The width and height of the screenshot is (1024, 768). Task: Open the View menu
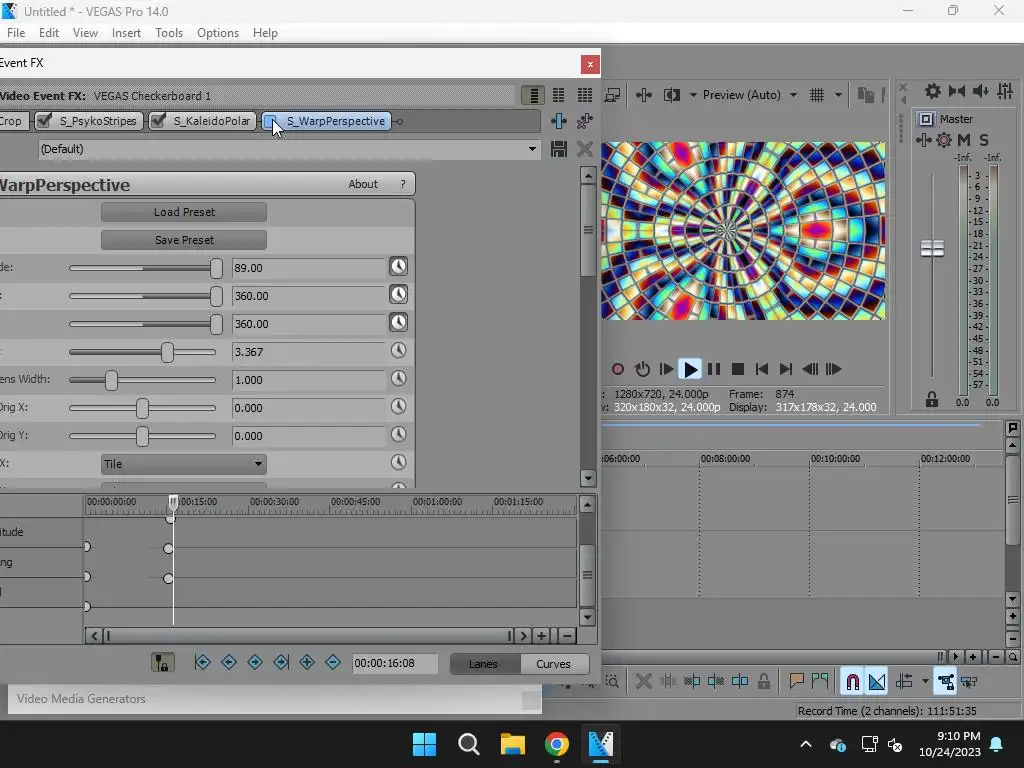point(85,33)
